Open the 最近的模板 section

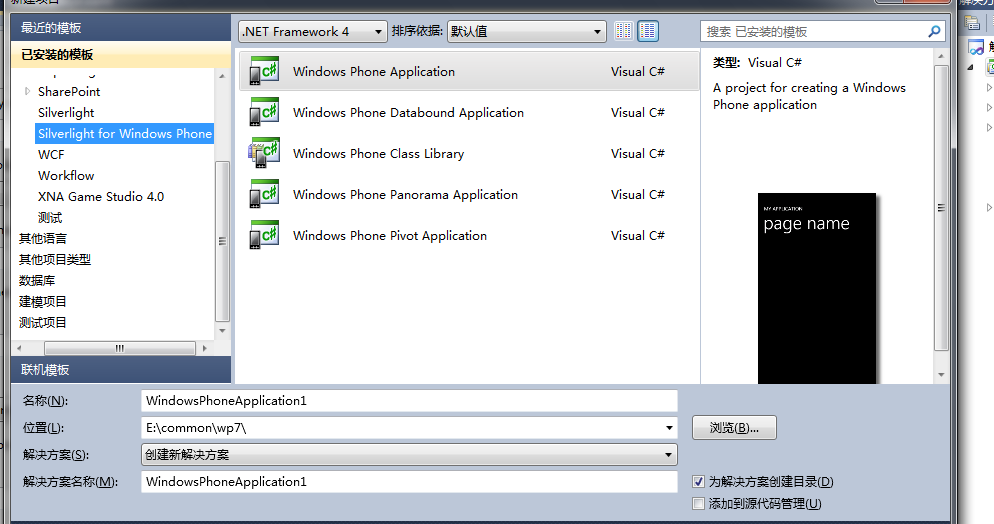pyautogui.click(x=120, y=28)
